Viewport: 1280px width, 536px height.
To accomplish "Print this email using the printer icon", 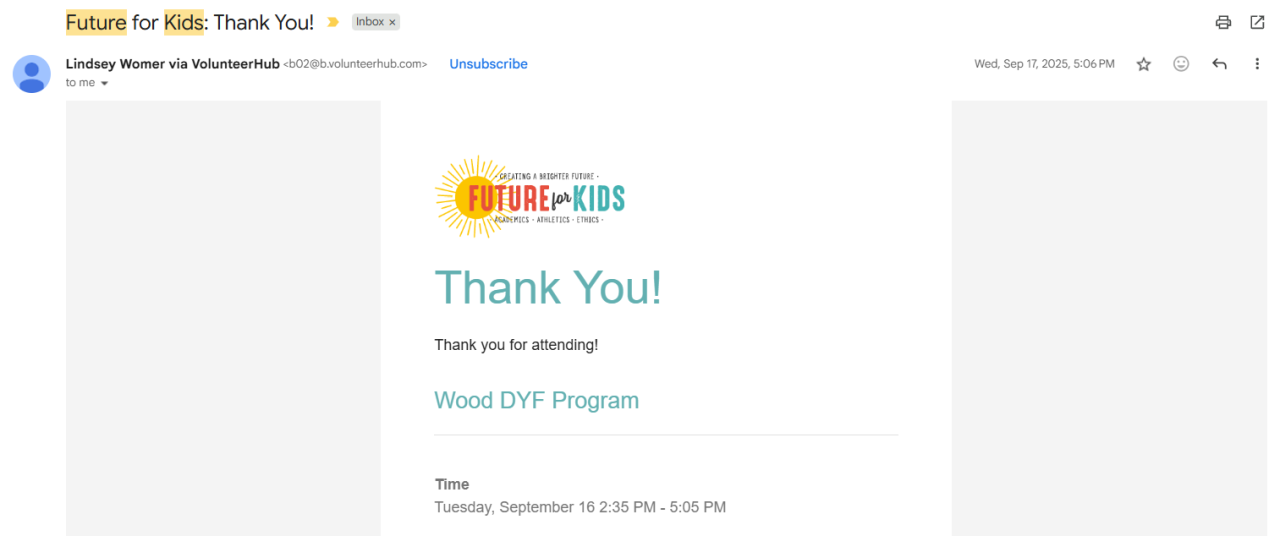I will 1223,22.
